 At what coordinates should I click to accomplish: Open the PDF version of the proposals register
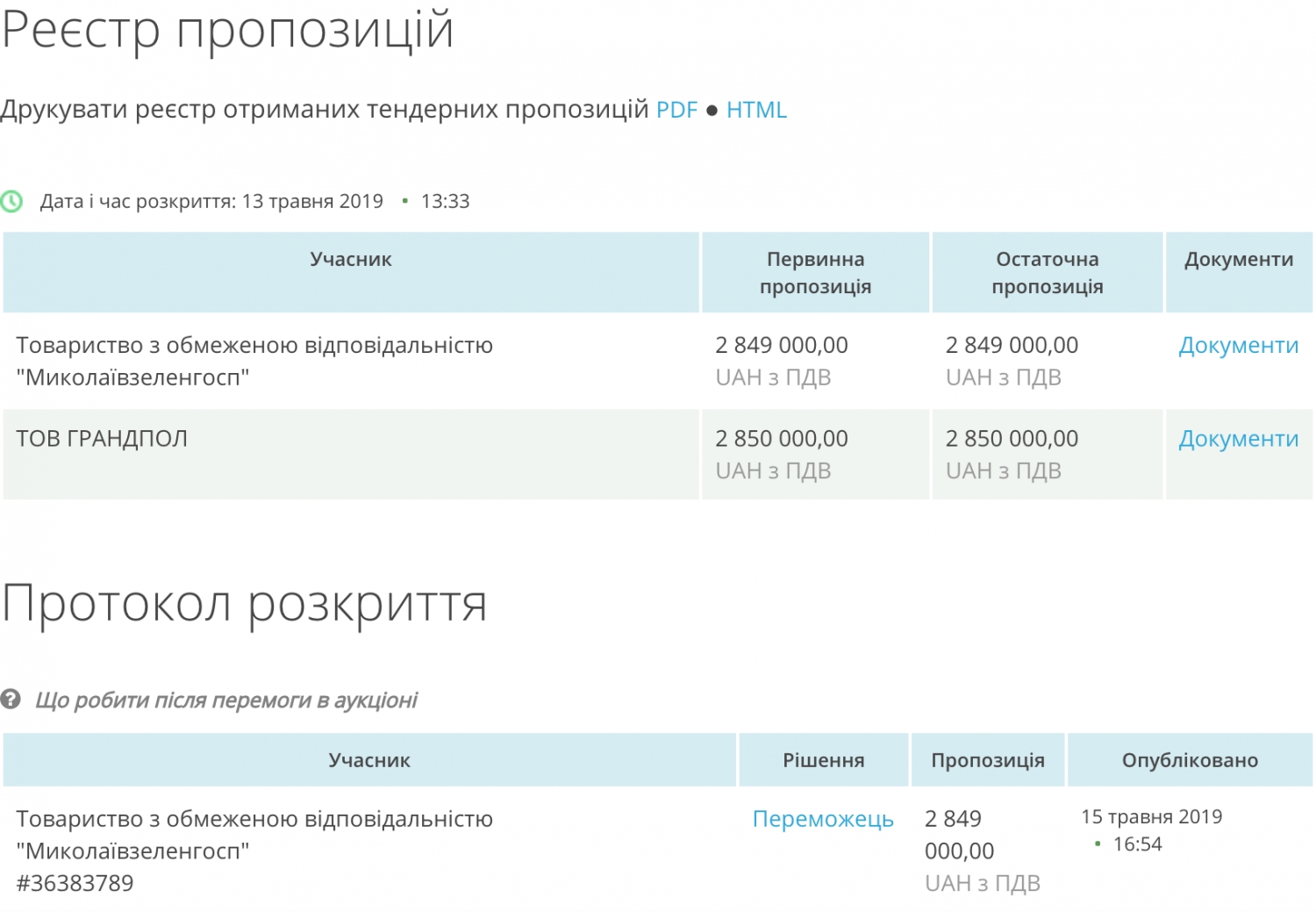676,111
